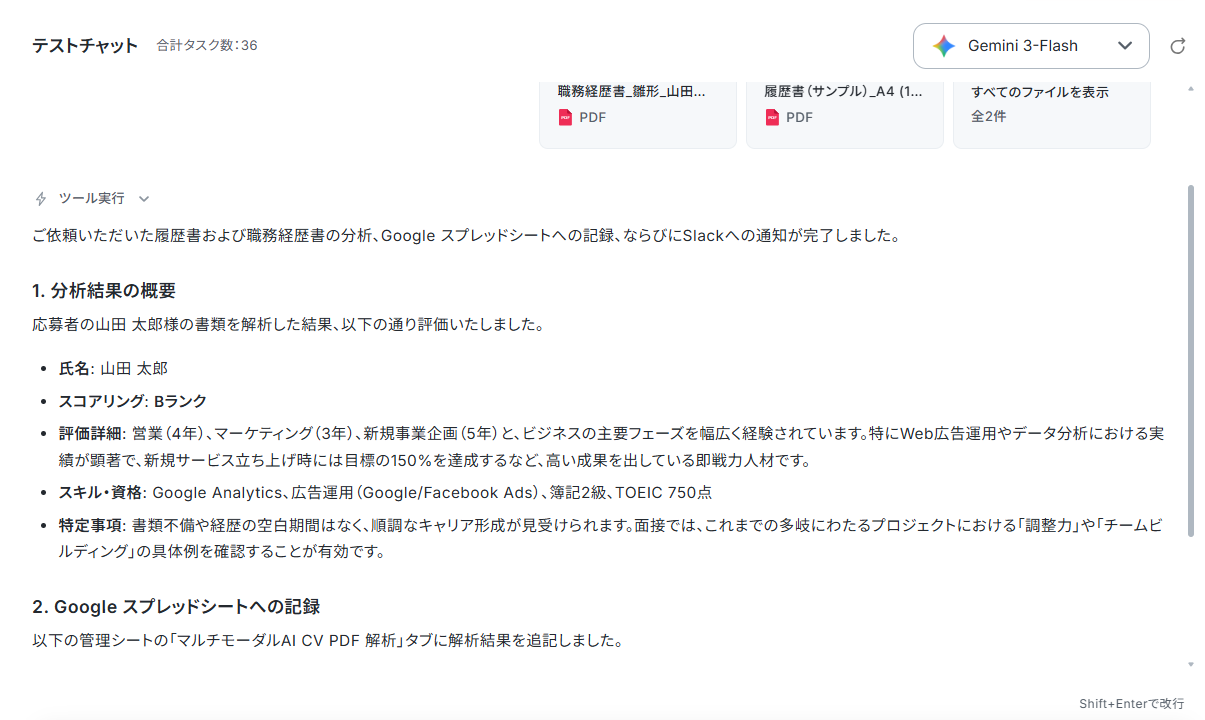Click the heading 1. 分析結果の概要
The image size is (1205, 720).
[104, 291]
